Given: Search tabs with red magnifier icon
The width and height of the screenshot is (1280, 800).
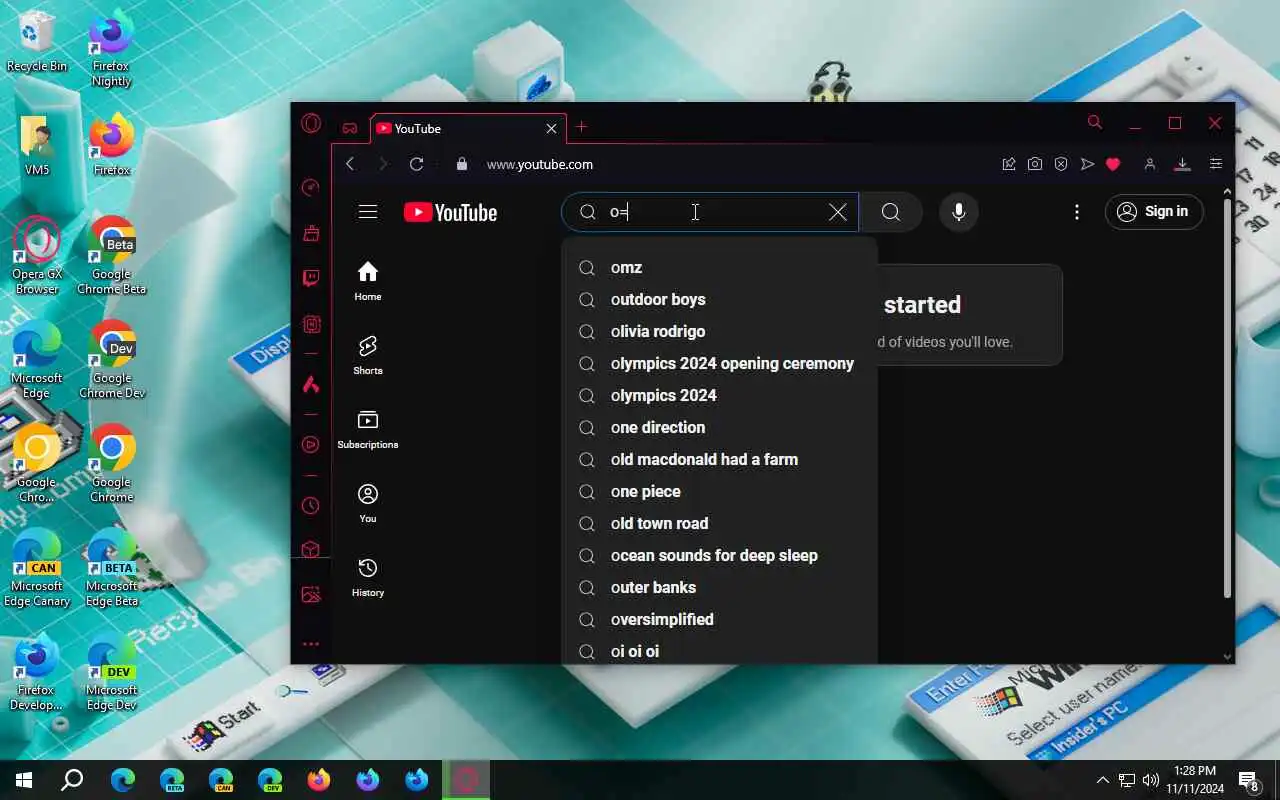Looking at the screenshot, I should click(x=1095, y=122).
